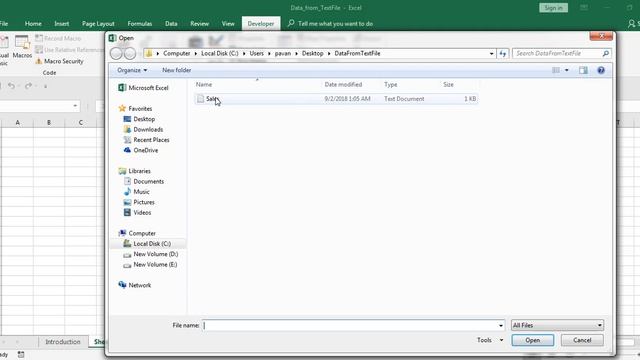Select Network in the navigation pane

tap(135, 285)
